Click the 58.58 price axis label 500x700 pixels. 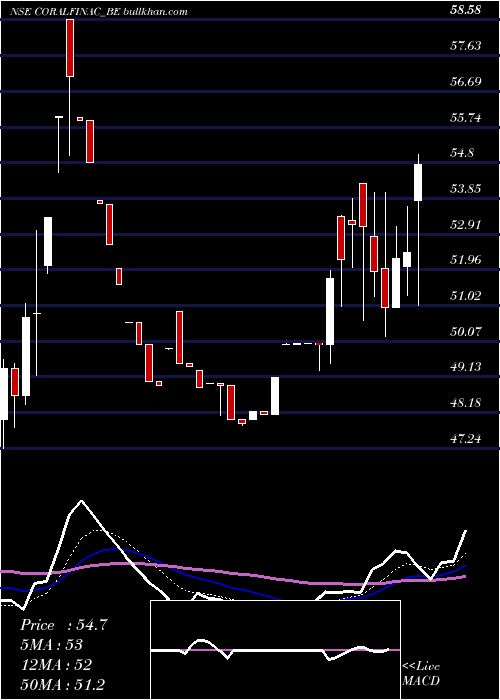point(466,10)
